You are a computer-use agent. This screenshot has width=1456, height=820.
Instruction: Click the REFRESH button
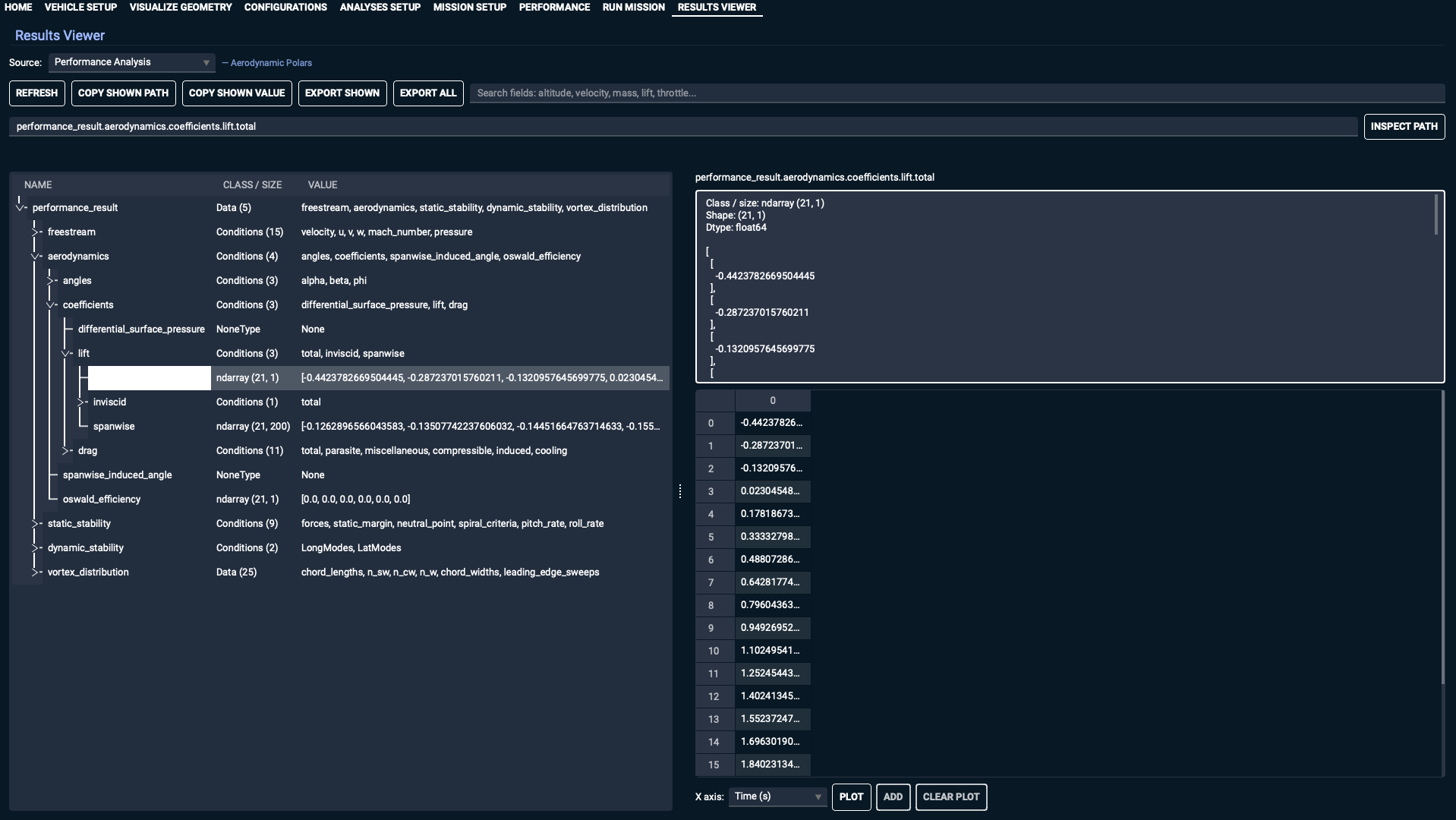[x=36, y=93]
